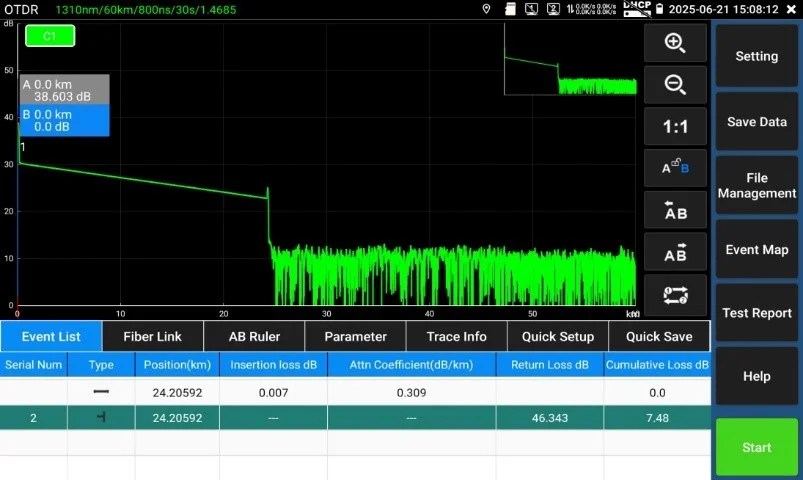Screen dimensions: 803x480
Task: Select cursor B readout box
Action: [x=65, y=120]
